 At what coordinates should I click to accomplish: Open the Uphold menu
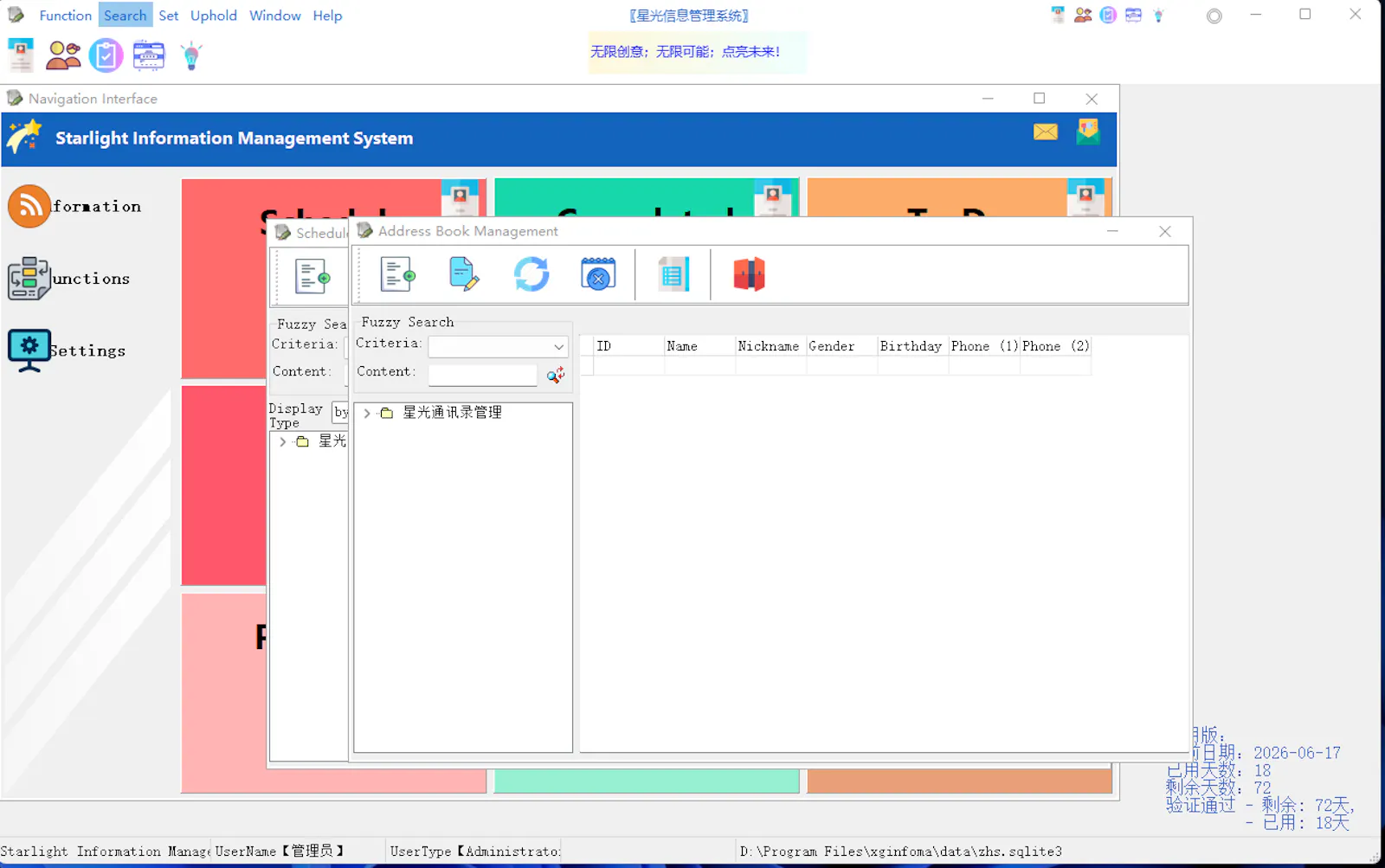point(213,16)
